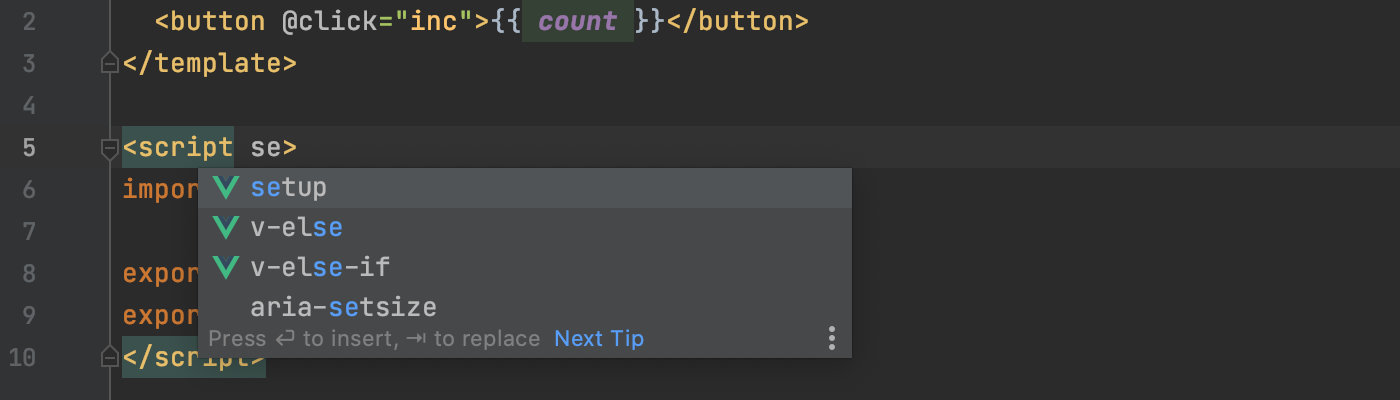Collapse the script block fold on line 5
The image size is (1400, 400).
(110, 149)
